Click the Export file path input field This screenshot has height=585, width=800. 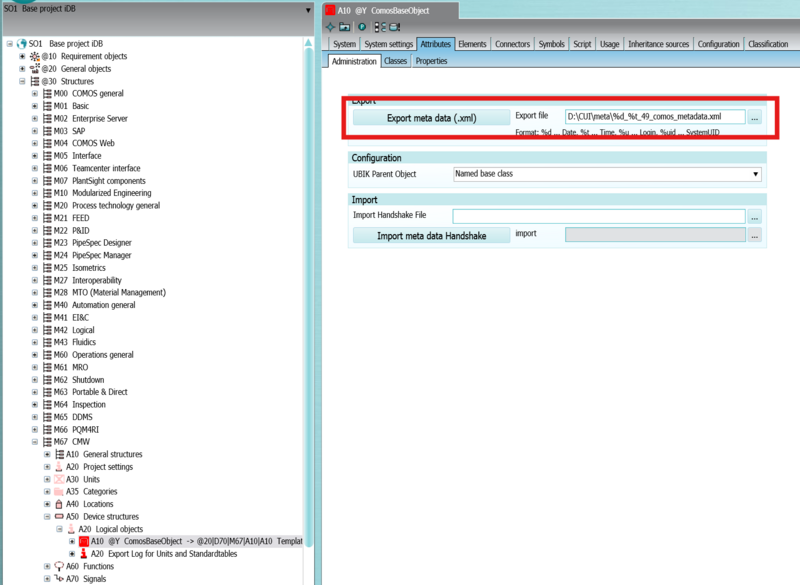point(655,119)
